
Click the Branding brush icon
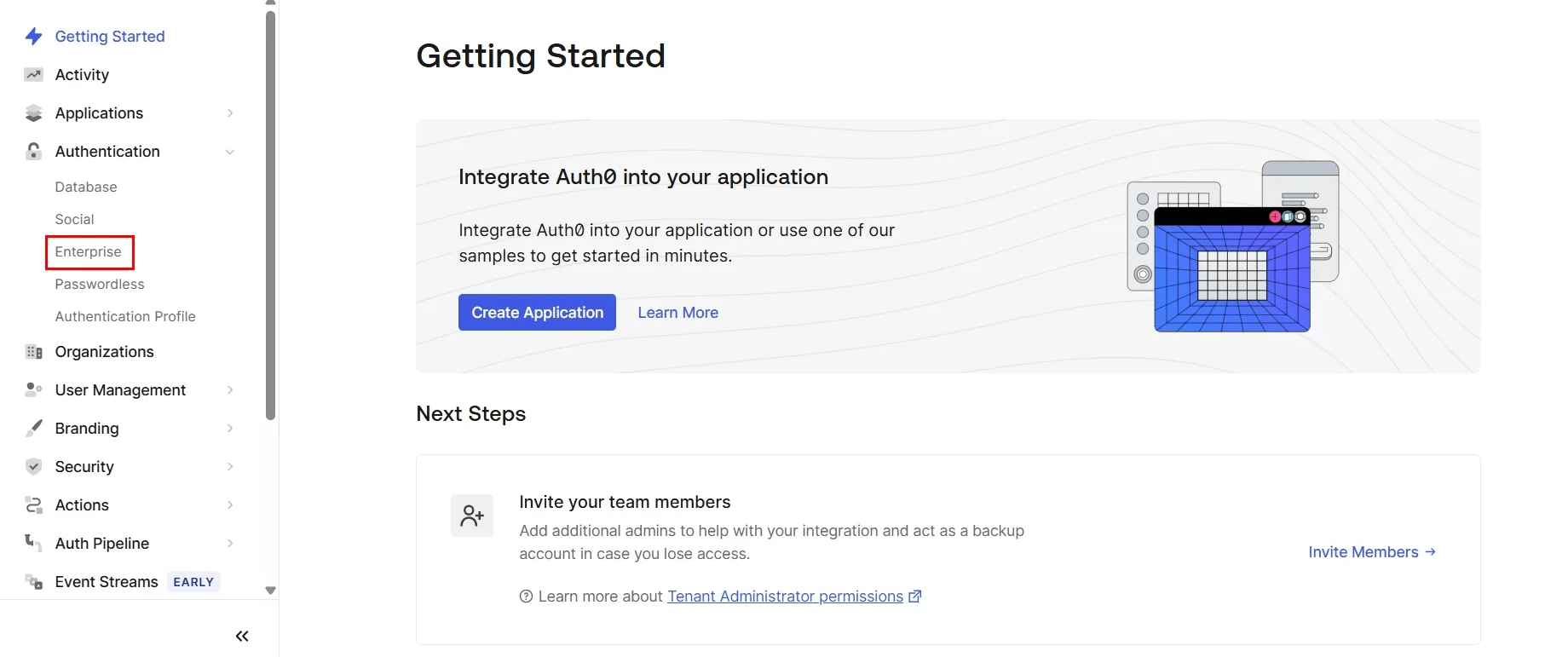pos(33,428)
